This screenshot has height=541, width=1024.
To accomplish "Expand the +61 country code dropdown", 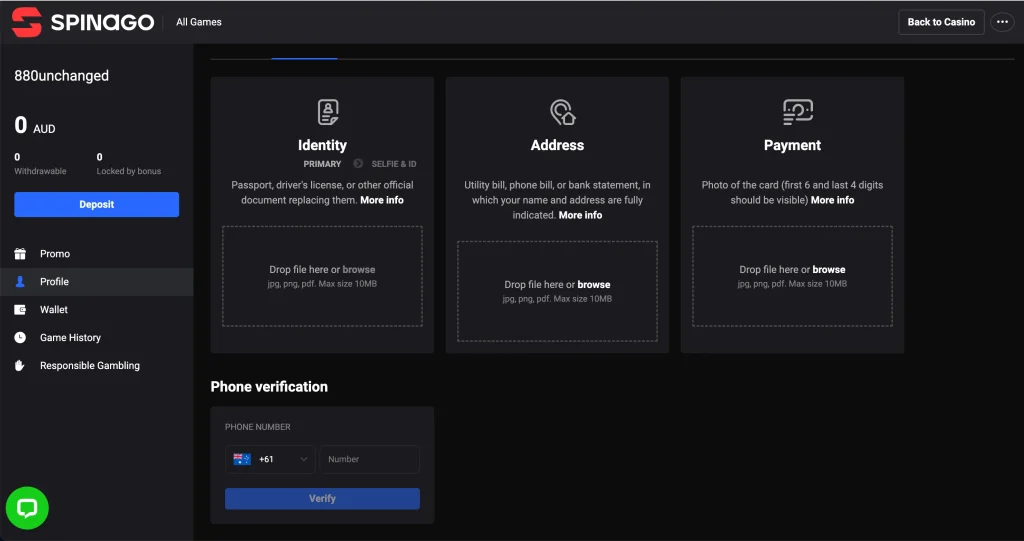I will click(270, 459).
